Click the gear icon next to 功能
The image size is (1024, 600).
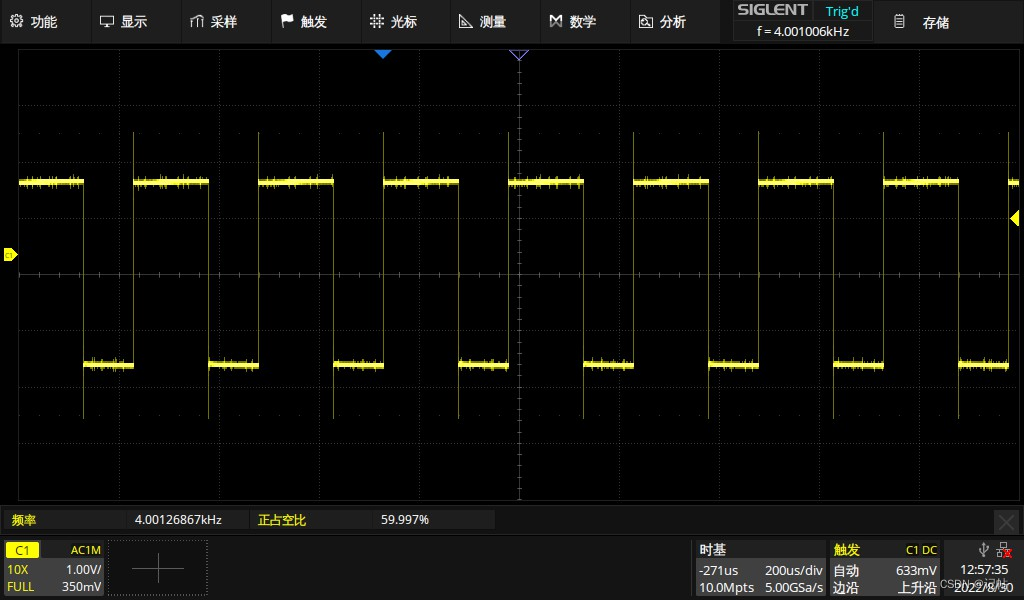(x=16, y=21)
